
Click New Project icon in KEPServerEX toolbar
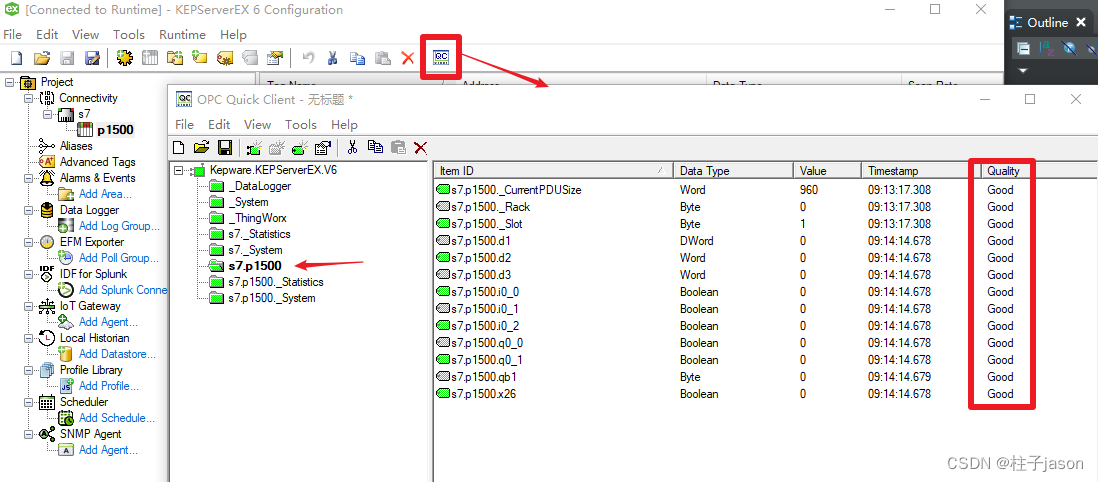[16, 57]
